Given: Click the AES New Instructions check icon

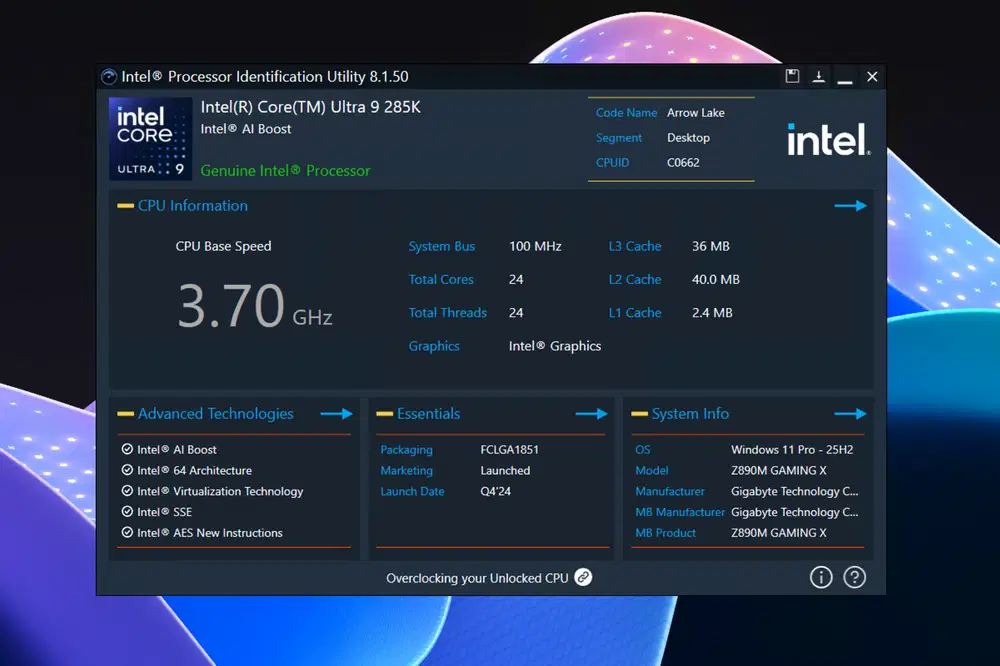Looking at the screenshot, I should pyautogui.click(x=127, y=532).
